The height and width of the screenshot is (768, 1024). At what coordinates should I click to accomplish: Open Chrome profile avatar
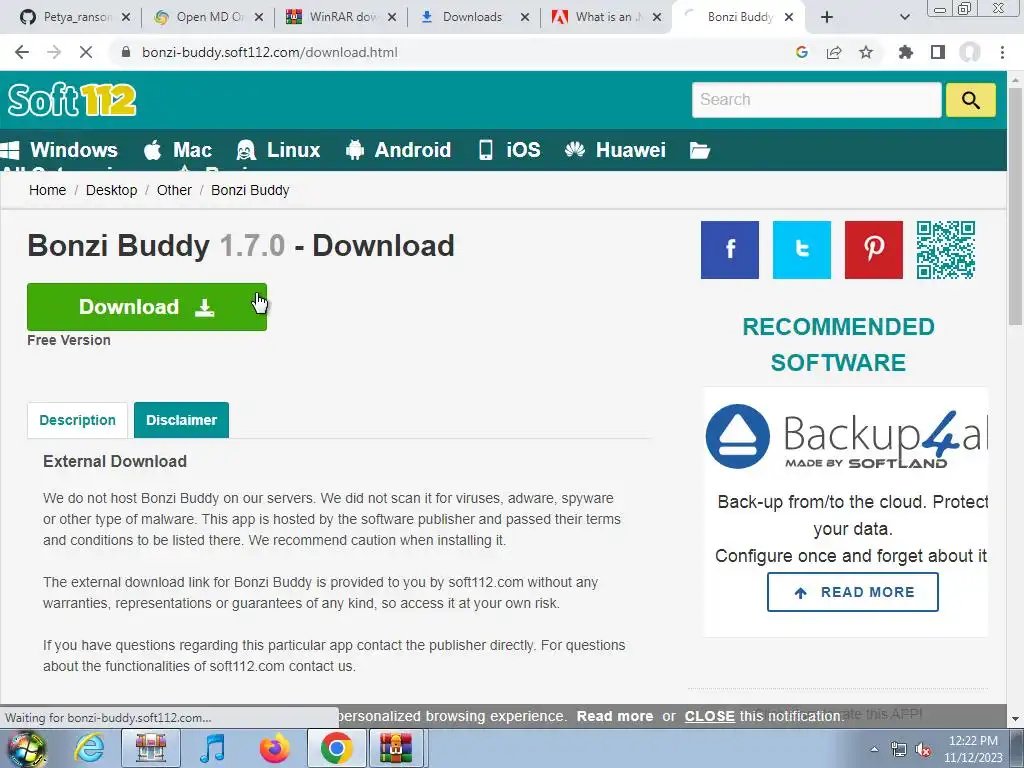970,52
